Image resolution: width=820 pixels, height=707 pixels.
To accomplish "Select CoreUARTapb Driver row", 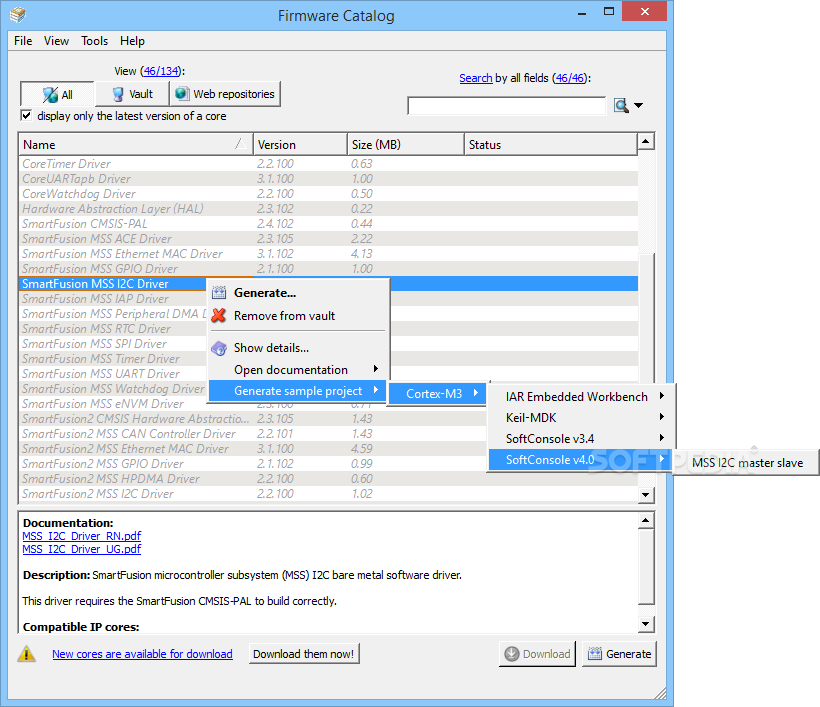I will coord(328,179).
